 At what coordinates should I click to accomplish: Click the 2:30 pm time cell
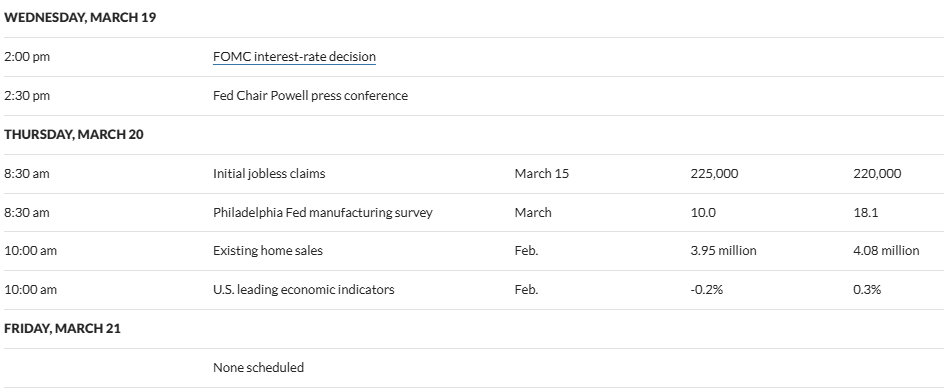pyautogui.click(x=27, y=96)
